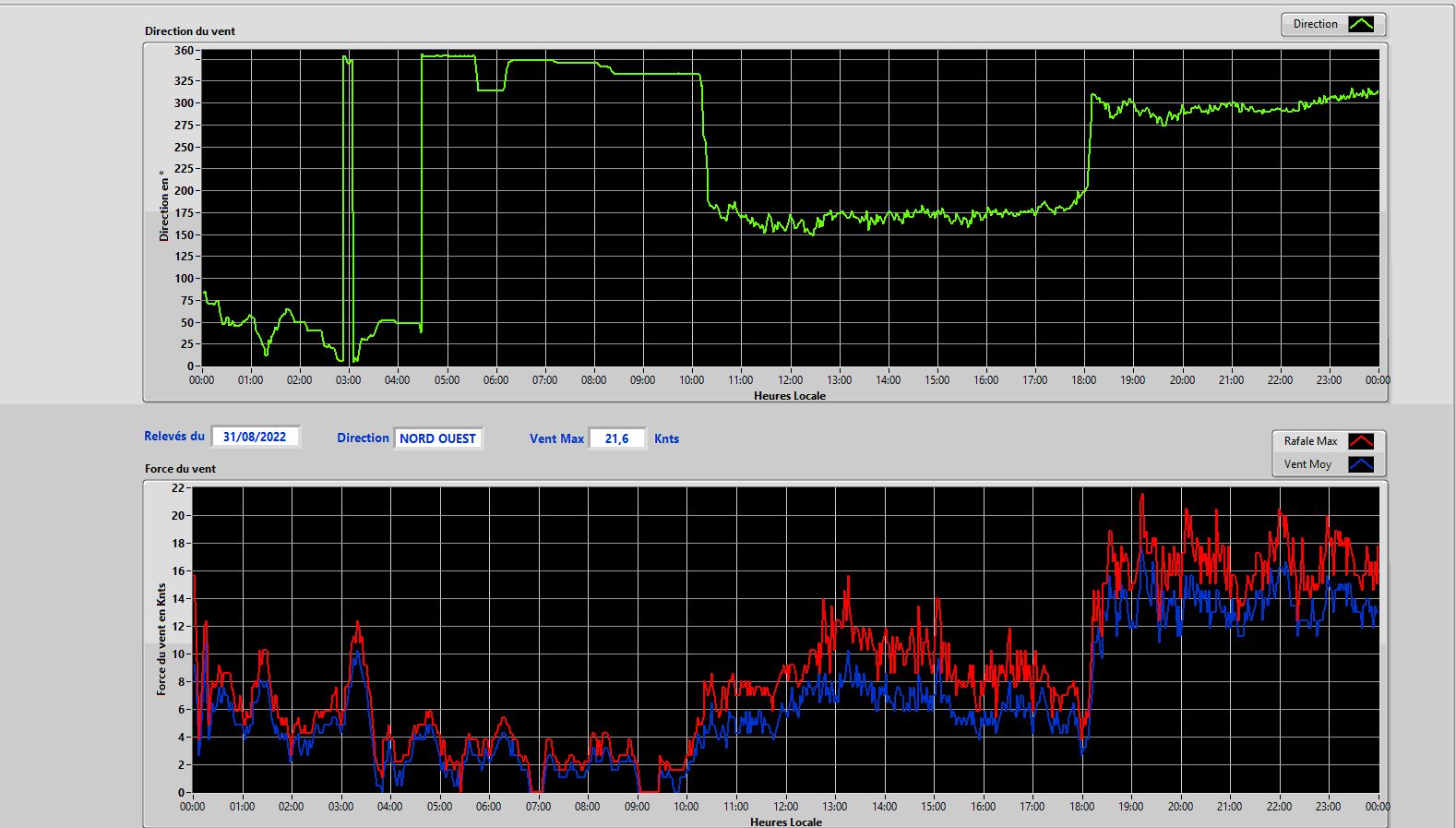Select the Relevés du date field 31/08/2022
Screen dimensions: 1456x828
(255, 437)
